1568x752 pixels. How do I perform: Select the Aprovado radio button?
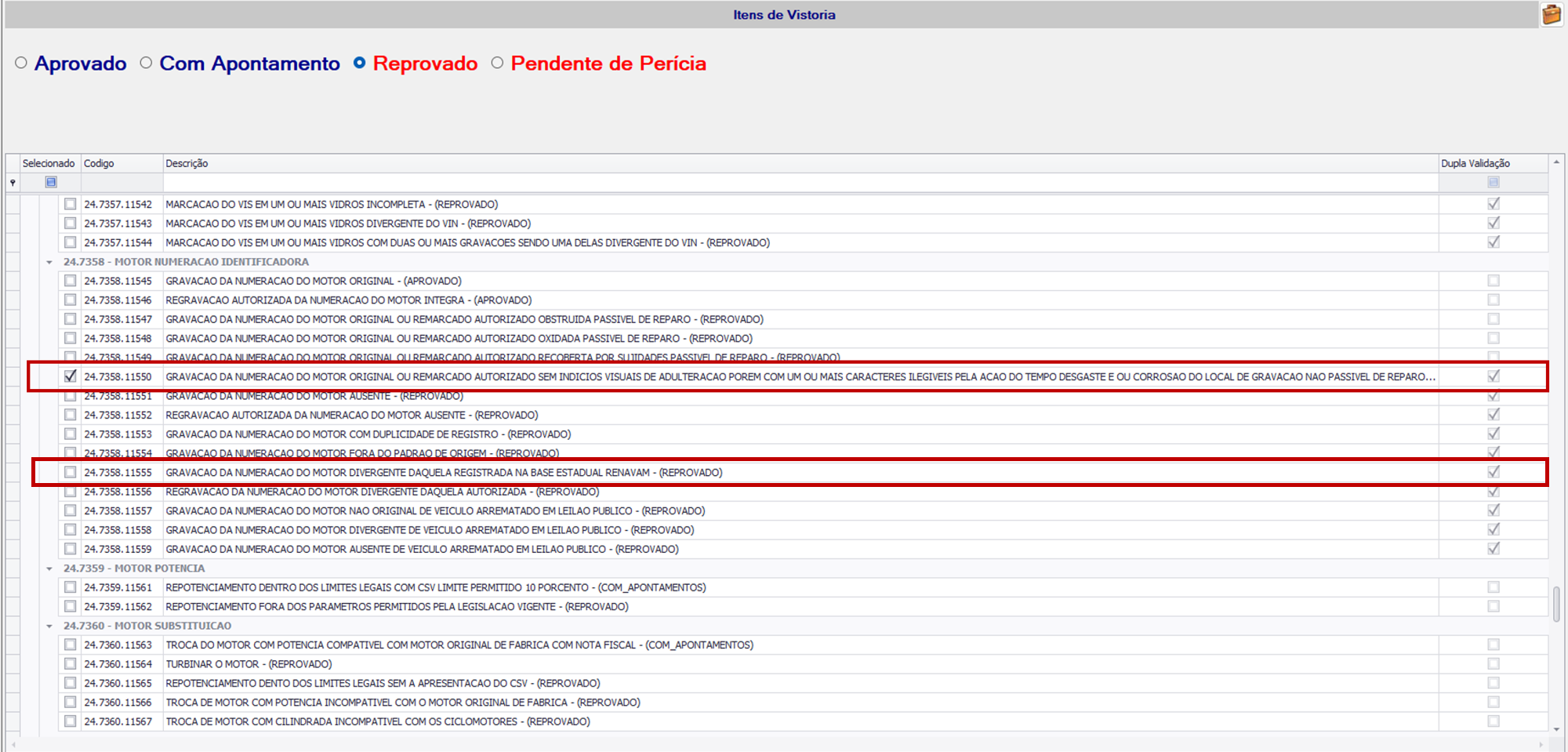pos(21,63)
